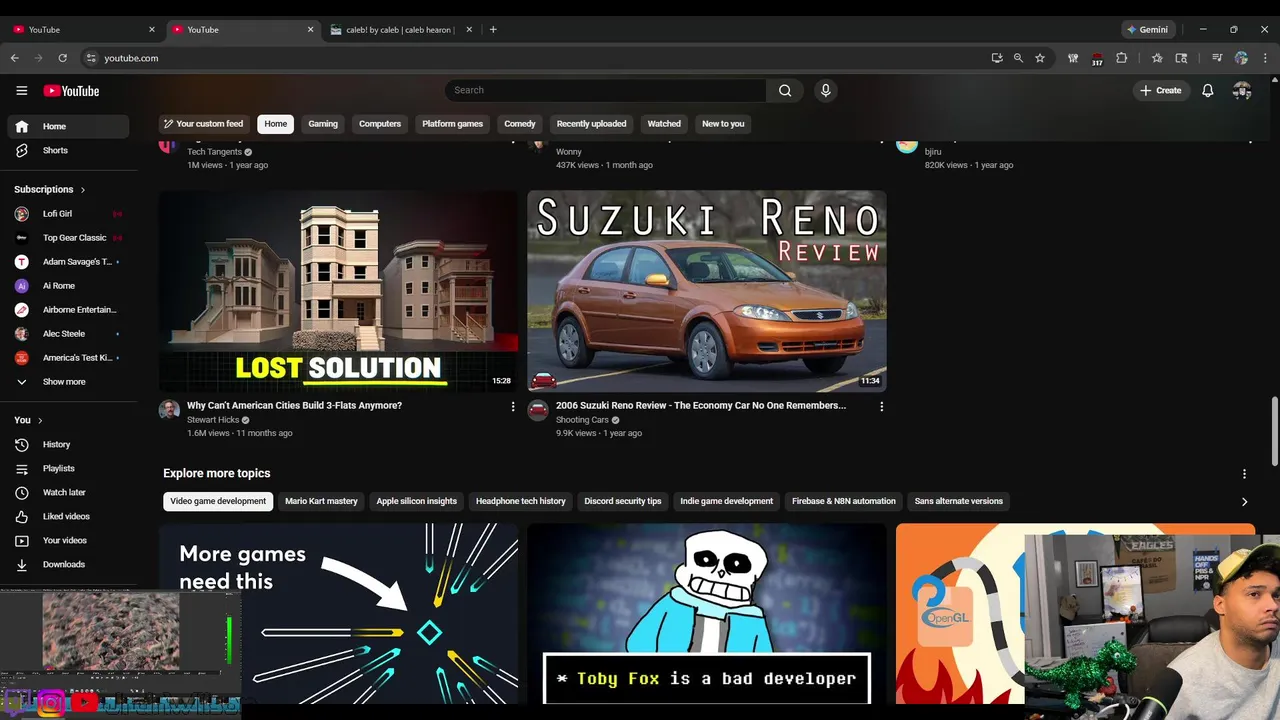The height and width of the screenshot is (720, 1280).
Task: Click the browser back arrow
Action: tap(14, 58)
